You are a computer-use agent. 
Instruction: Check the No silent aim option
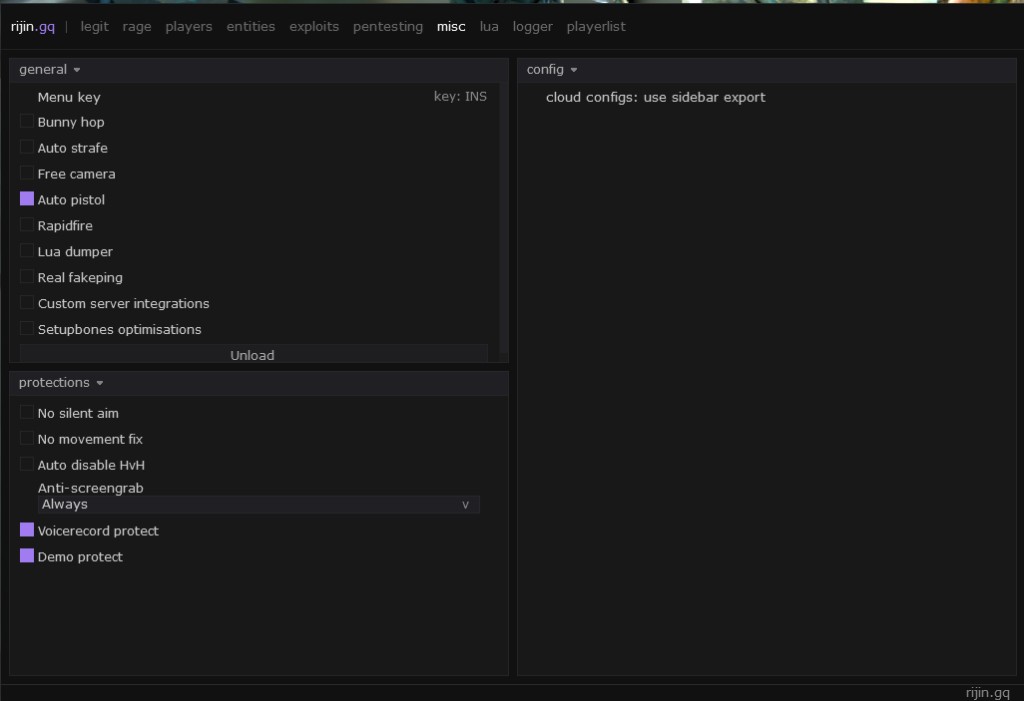tap(27, 412)
